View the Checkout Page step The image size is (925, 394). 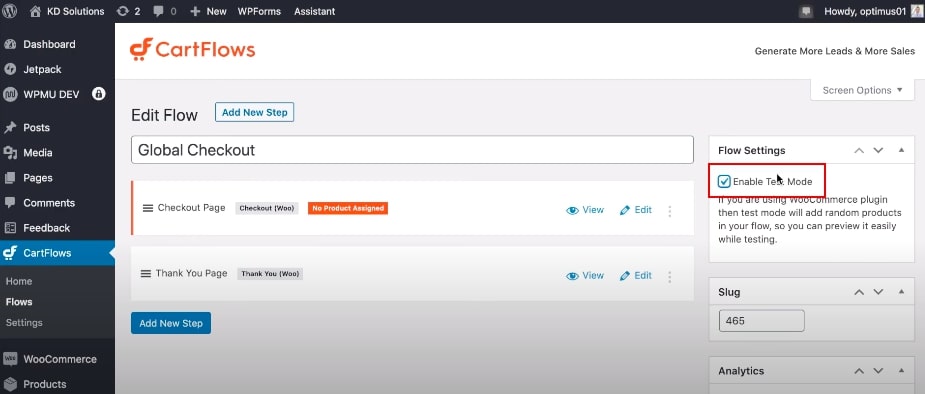tap(585, 210)
